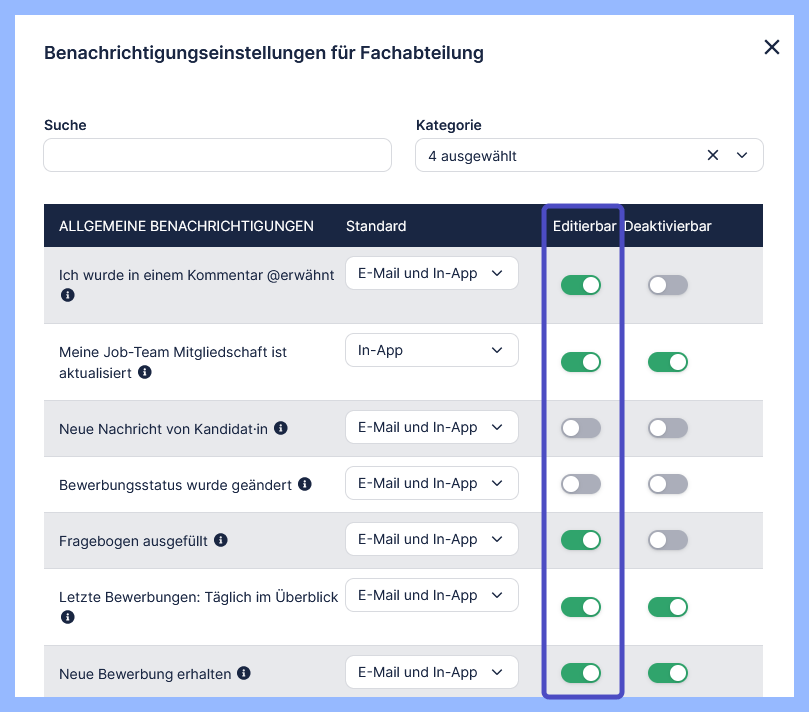Click the info icon for "Neue Nachricht von Kandidat·in"
809x712 pixels.
[x=281, y=427]
